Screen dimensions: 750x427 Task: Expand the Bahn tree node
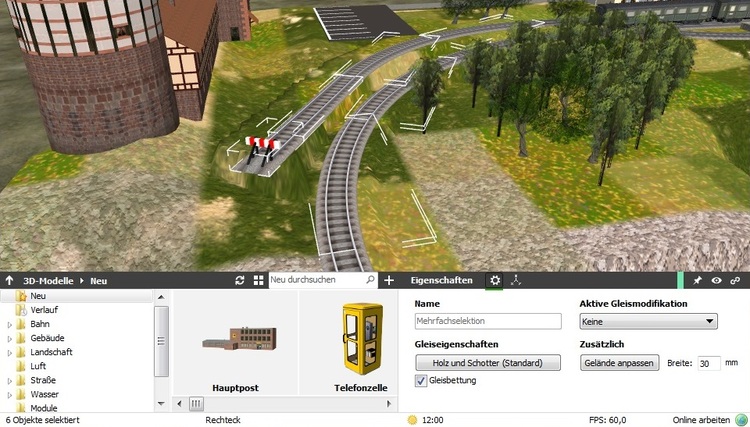click(9, 325)
